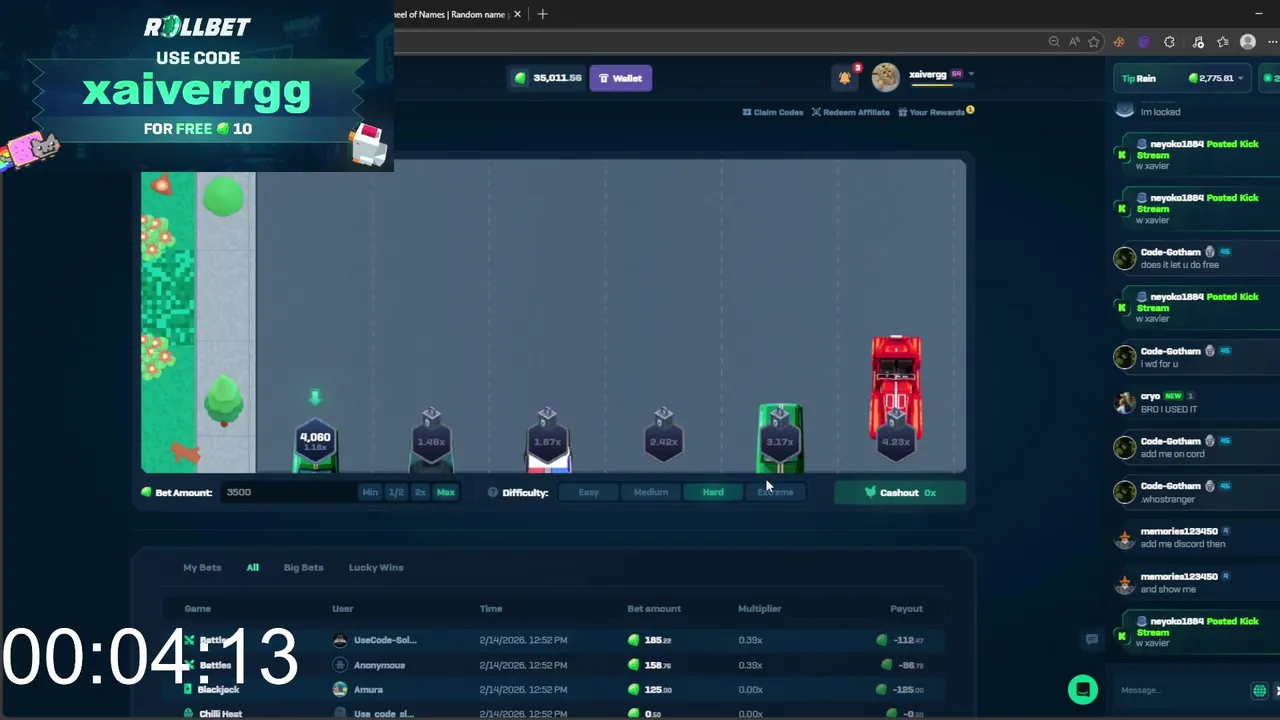Click Code-Gotham avatar beside '.whostranger'

pyautogui.click(x=1124, y=491)
